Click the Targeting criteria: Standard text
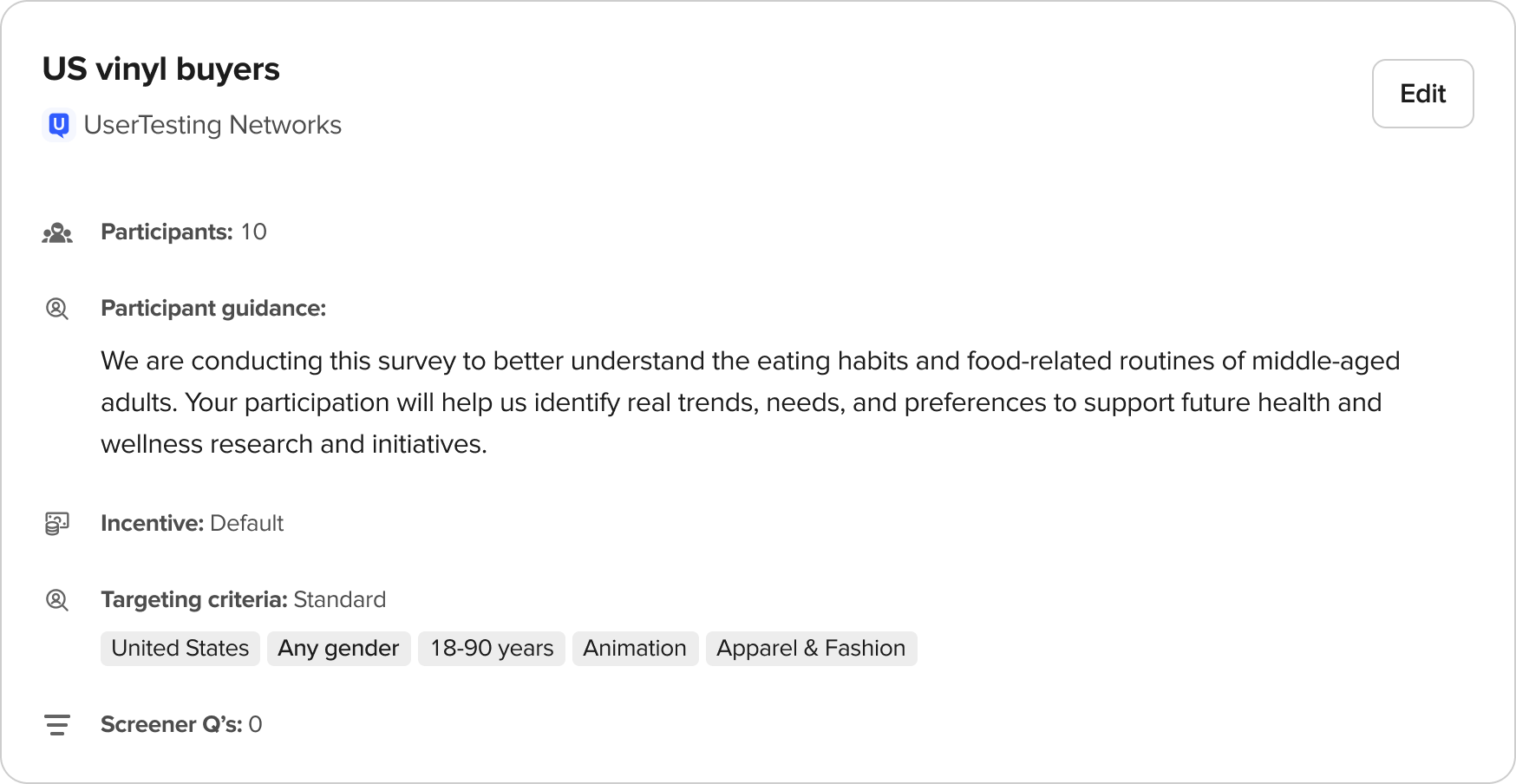The height and width of the screenshot is (784, 1516). pyautogui.click(x=243, y=600)
